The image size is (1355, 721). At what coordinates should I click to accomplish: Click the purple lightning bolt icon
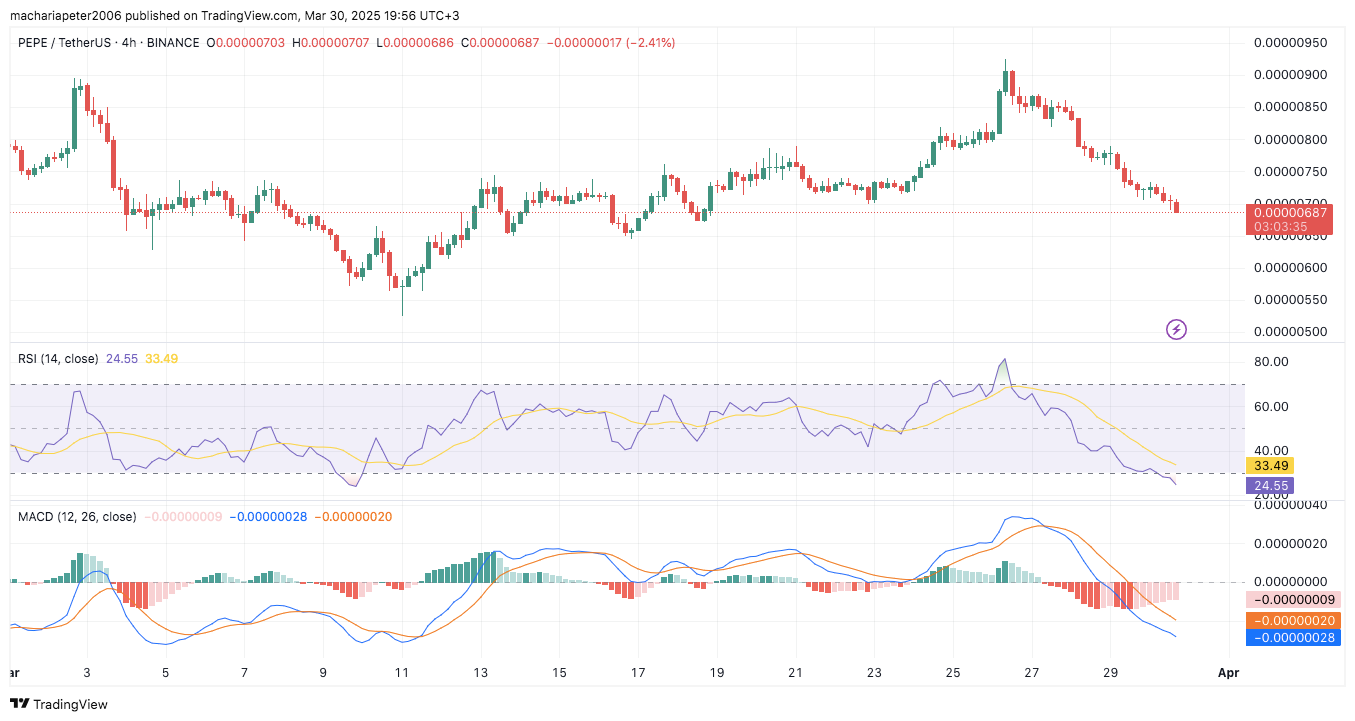1177,329
